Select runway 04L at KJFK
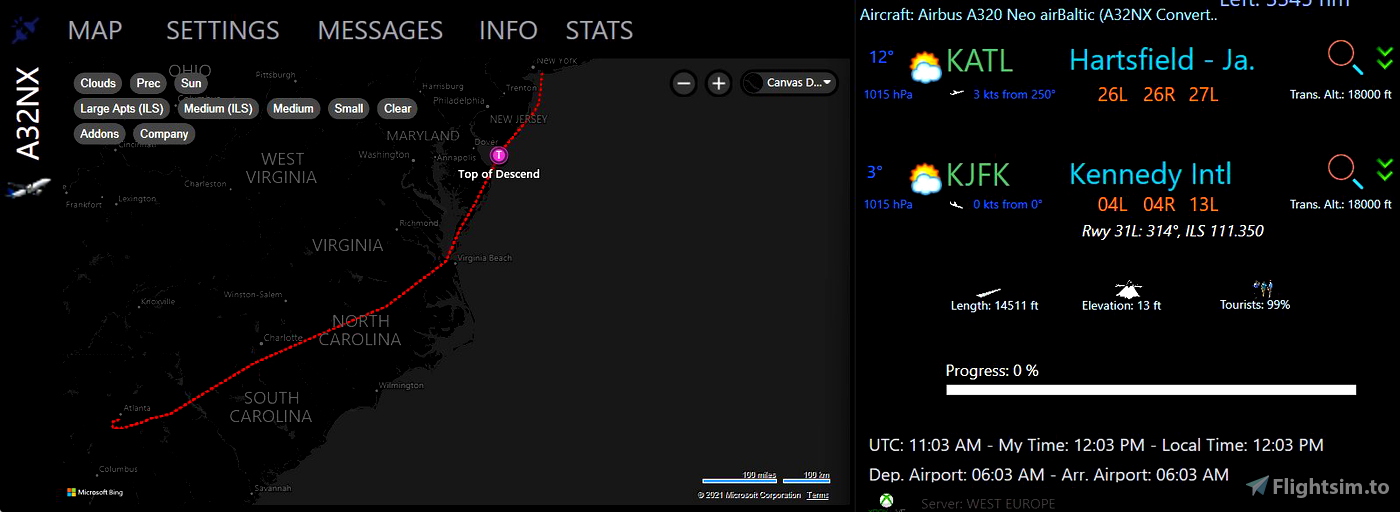Screen dimensions: 1400x512 click(1112, 205)
